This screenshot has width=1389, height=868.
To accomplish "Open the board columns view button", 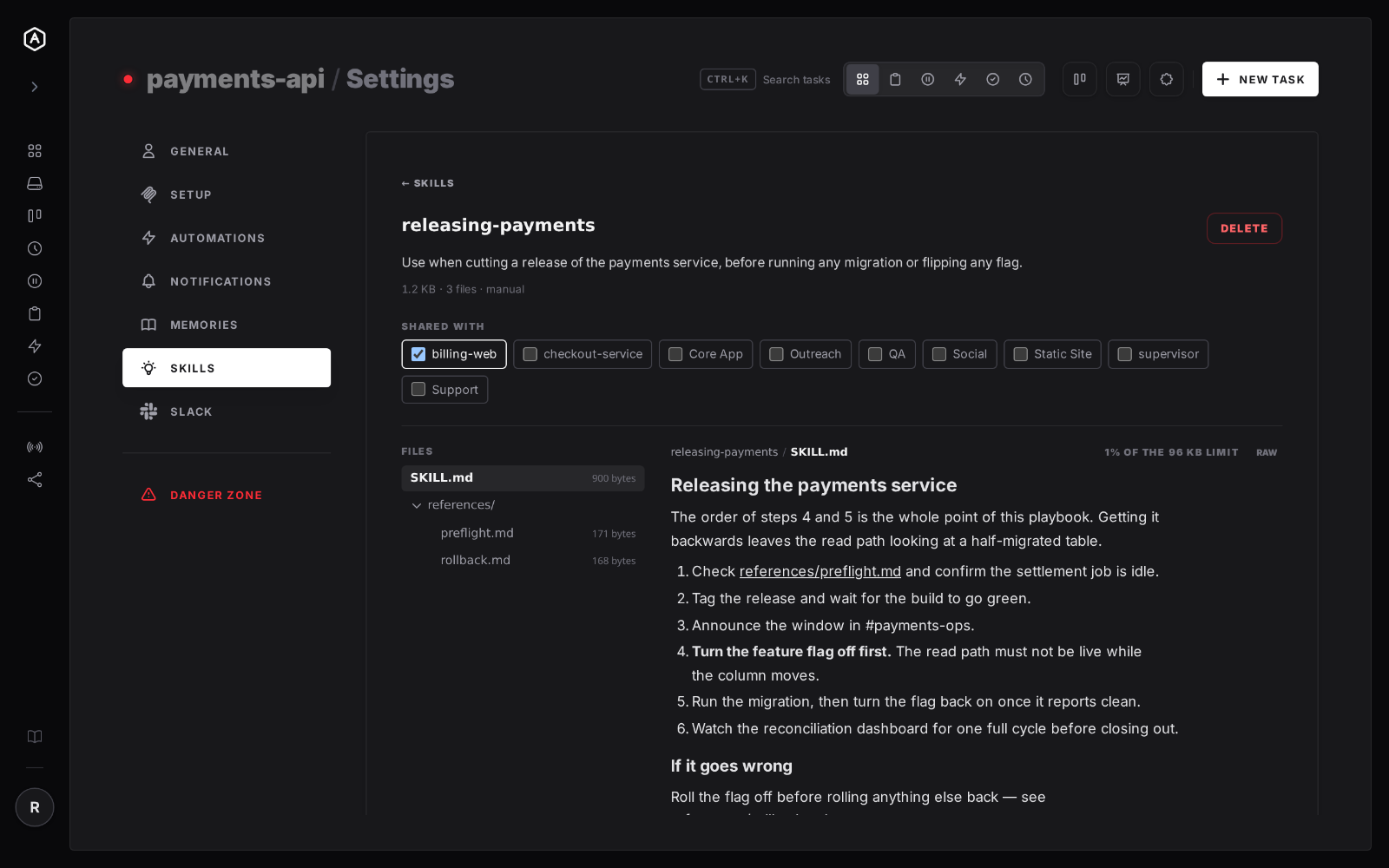I will [x=1080, y=79].
